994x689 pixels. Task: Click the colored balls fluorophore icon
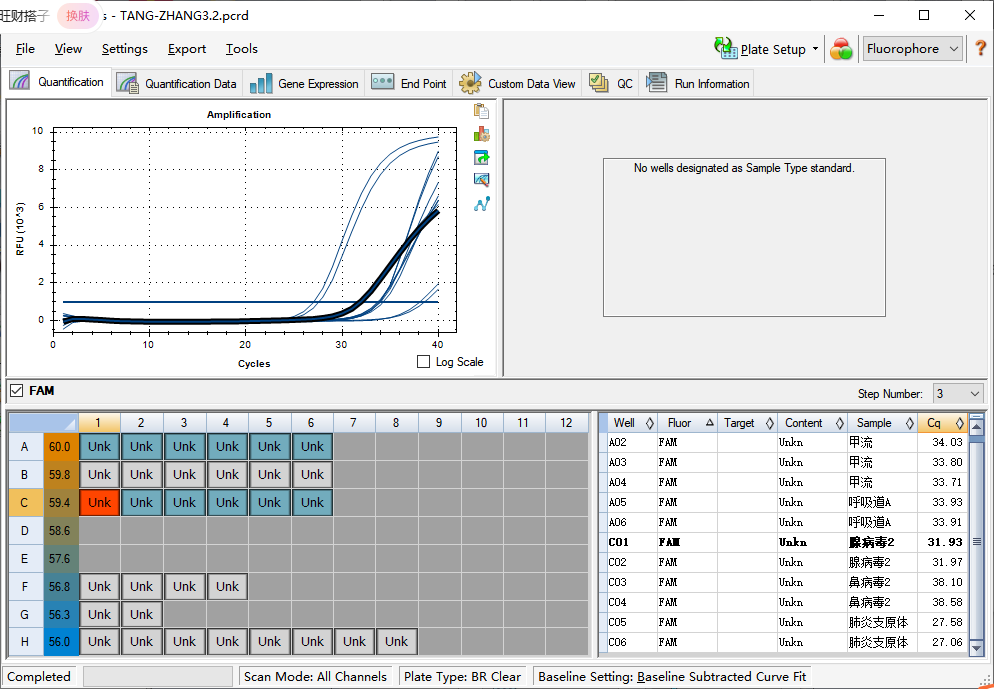[x=841, y=49]
